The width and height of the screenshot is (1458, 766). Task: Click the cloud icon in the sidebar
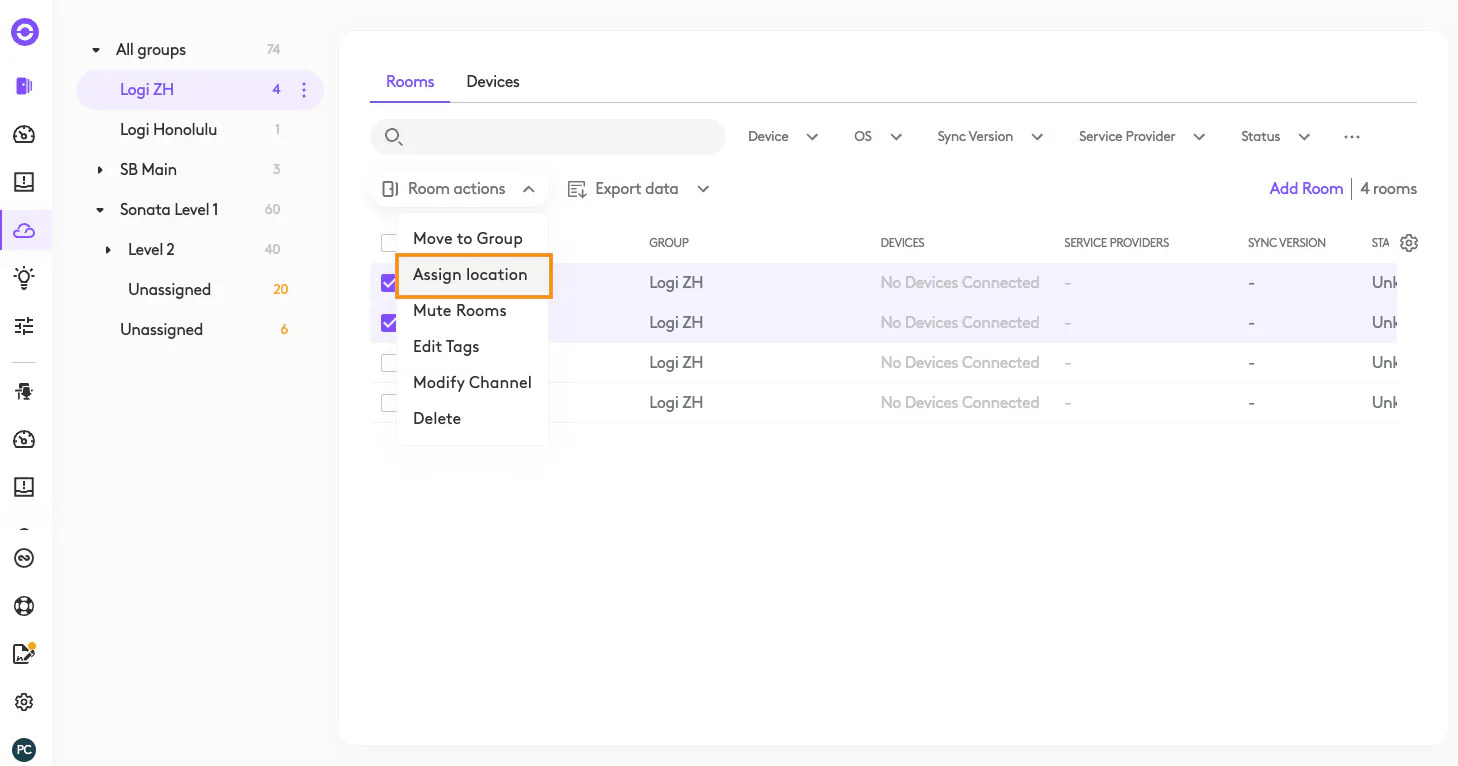click(x=24, y=231)
